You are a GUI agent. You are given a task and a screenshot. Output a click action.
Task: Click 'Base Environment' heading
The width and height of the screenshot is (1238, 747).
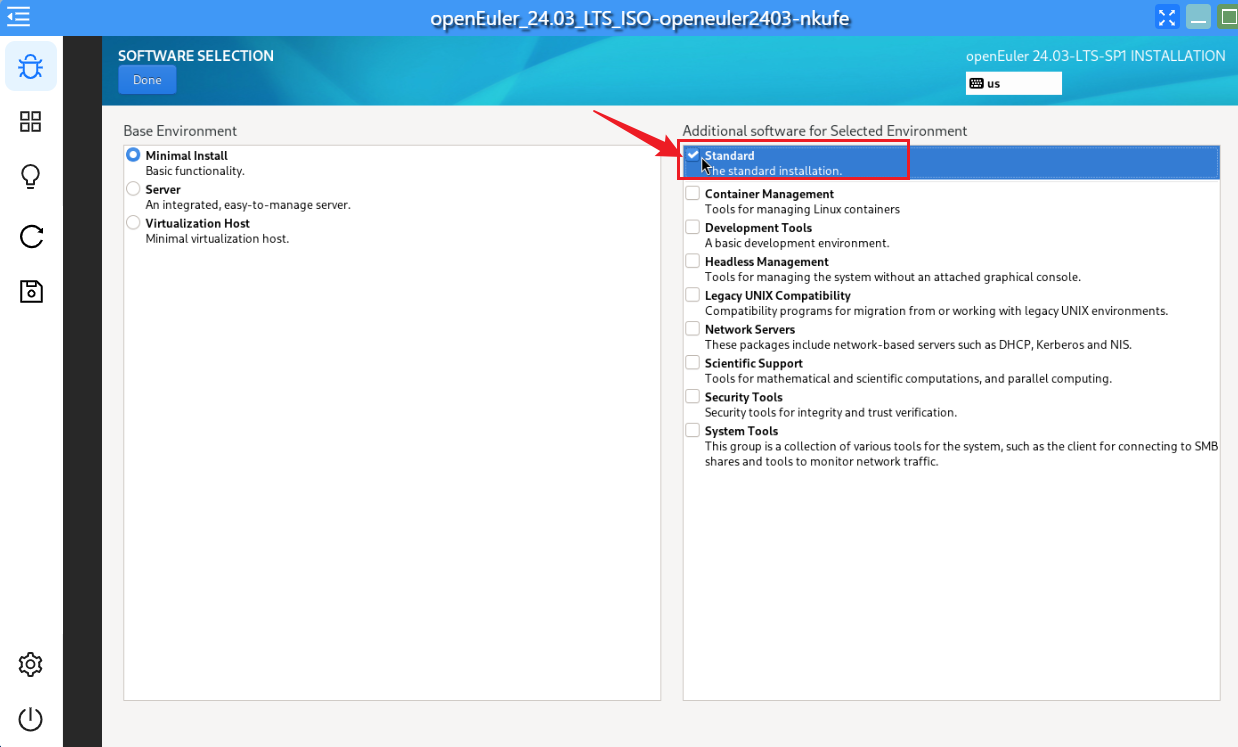(x=180, y=131)
